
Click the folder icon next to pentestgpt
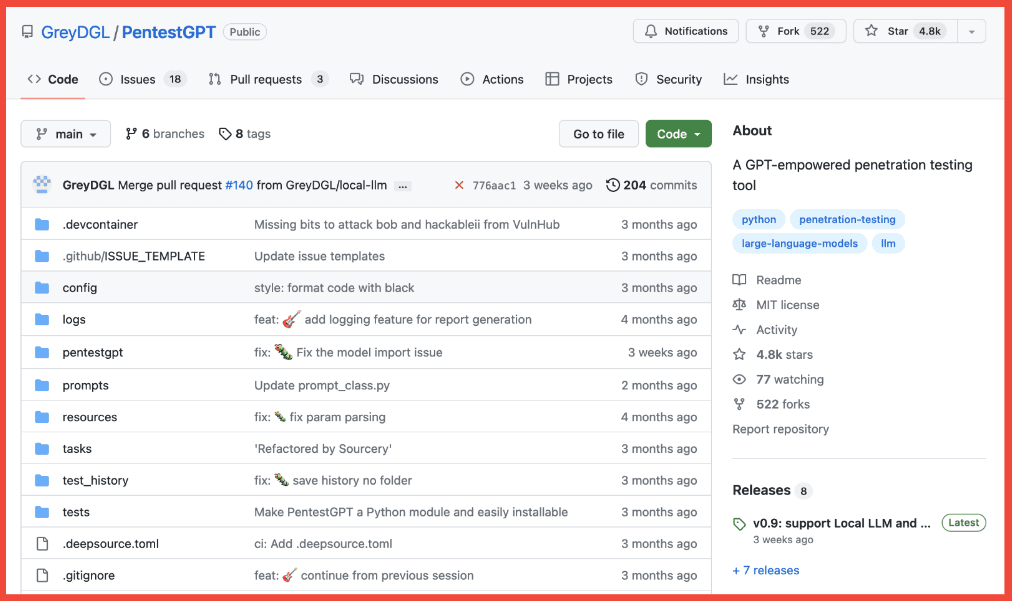pyautogui.click(x=42, y=352)
